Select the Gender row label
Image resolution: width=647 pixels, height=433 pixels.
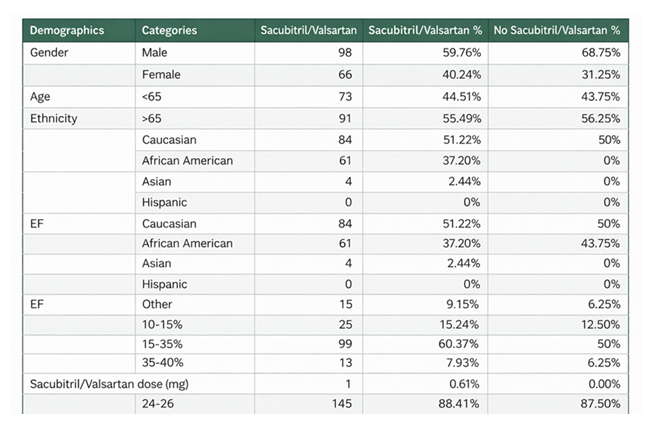click(49, 51)
